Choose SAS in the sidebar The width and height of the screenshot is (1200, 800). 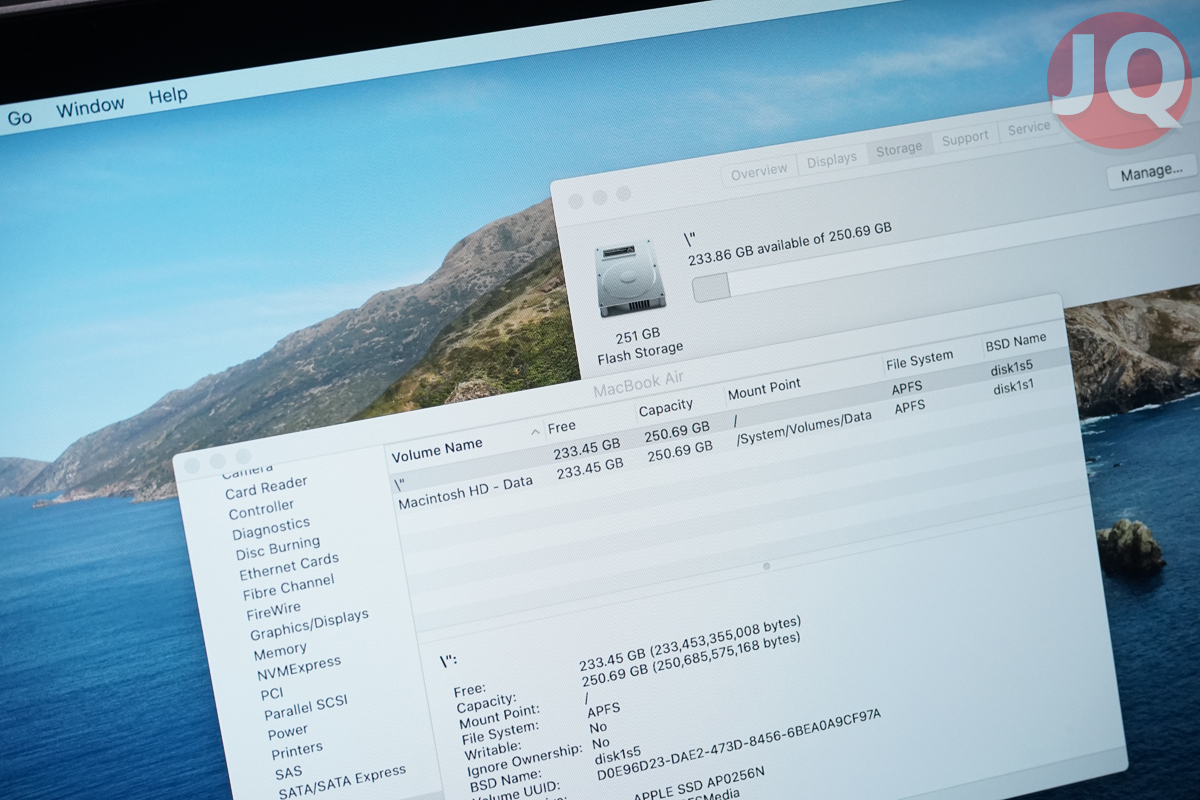tap(288, 771)
